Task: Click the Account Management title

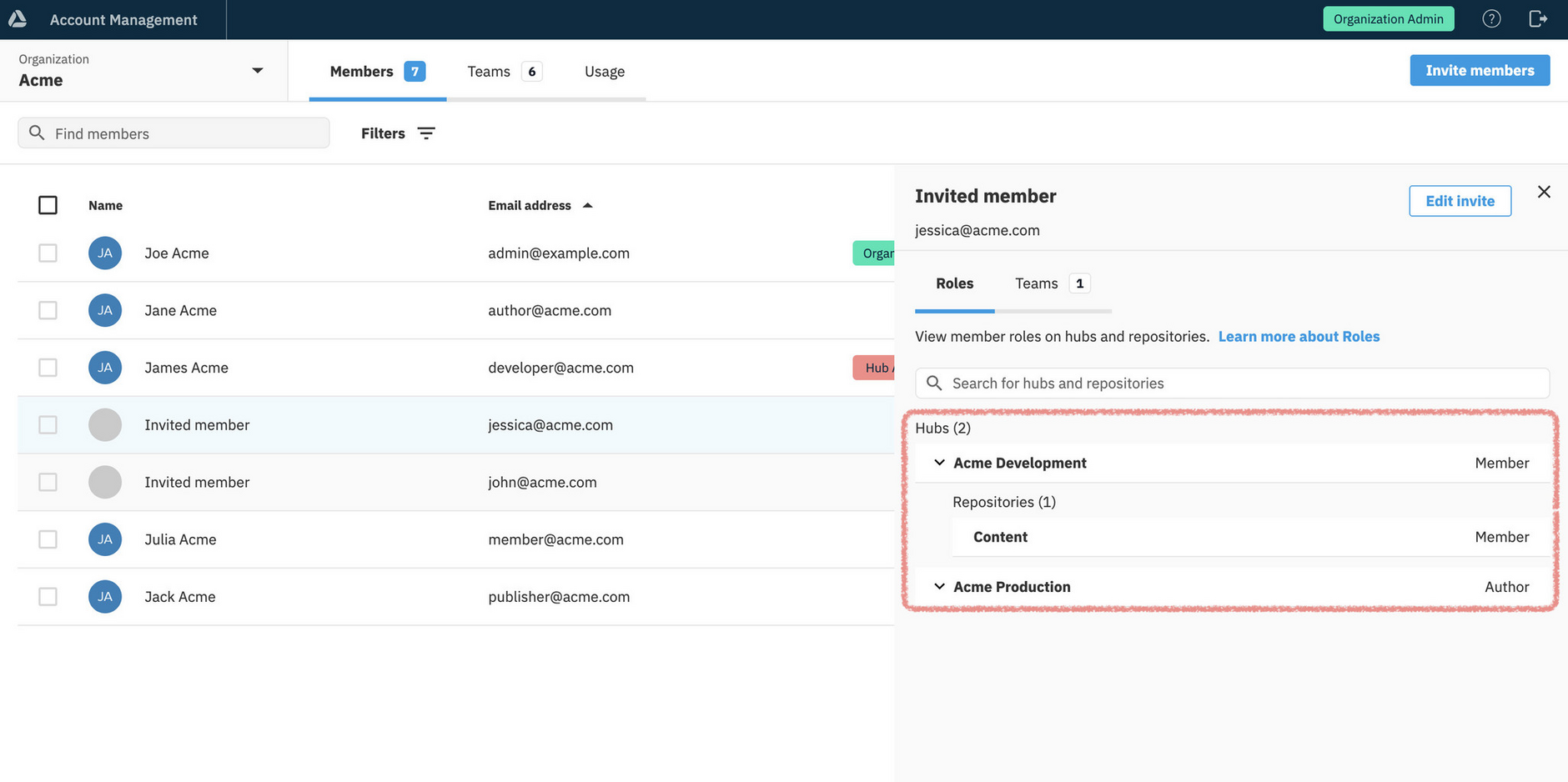Action: point(123,19)
